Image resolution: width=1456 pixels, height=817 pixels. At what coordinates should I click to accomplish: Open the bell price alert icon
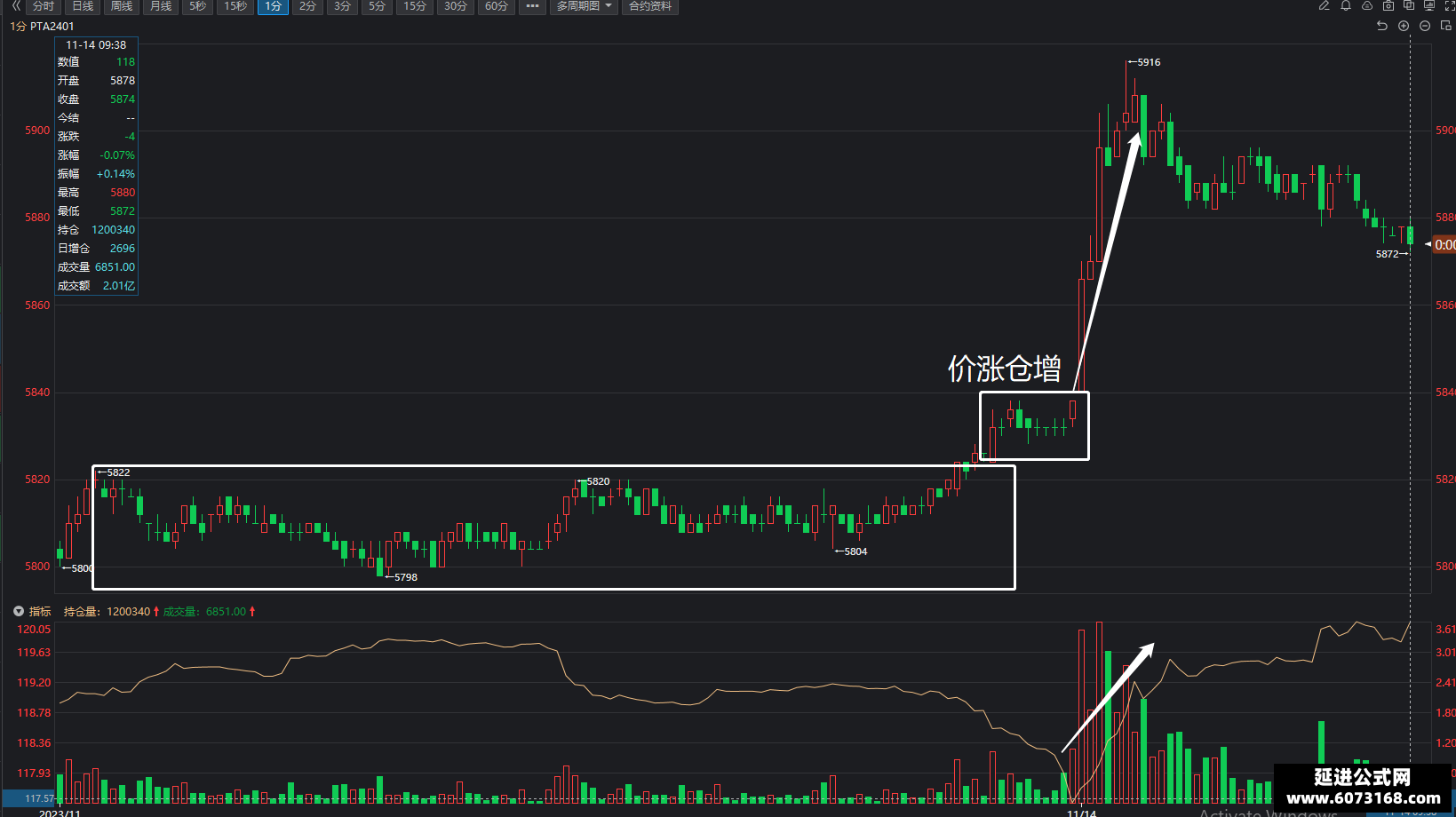1346,5
